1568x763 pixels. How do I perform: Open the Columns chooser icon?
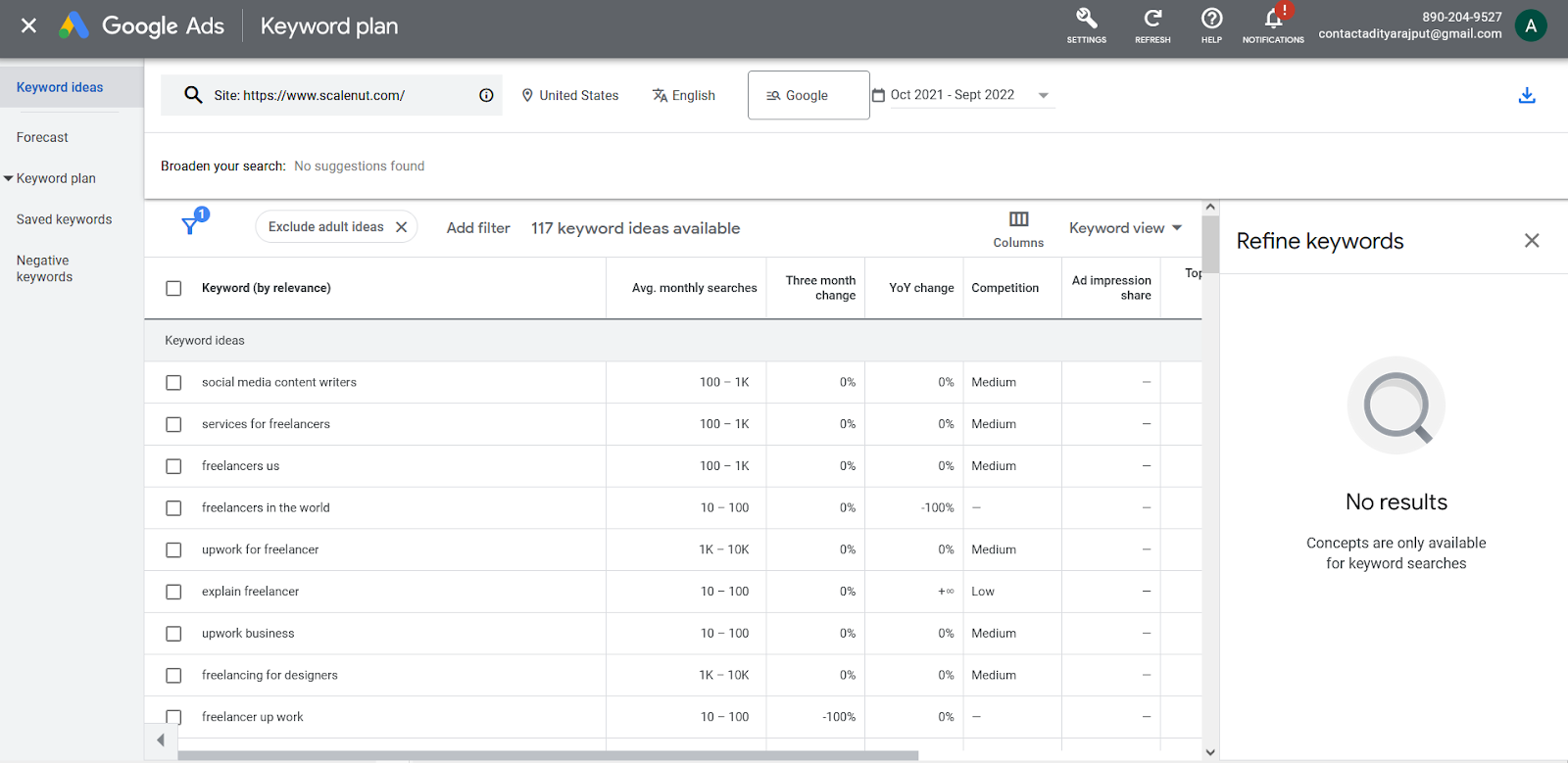[x=1018, y=219]
